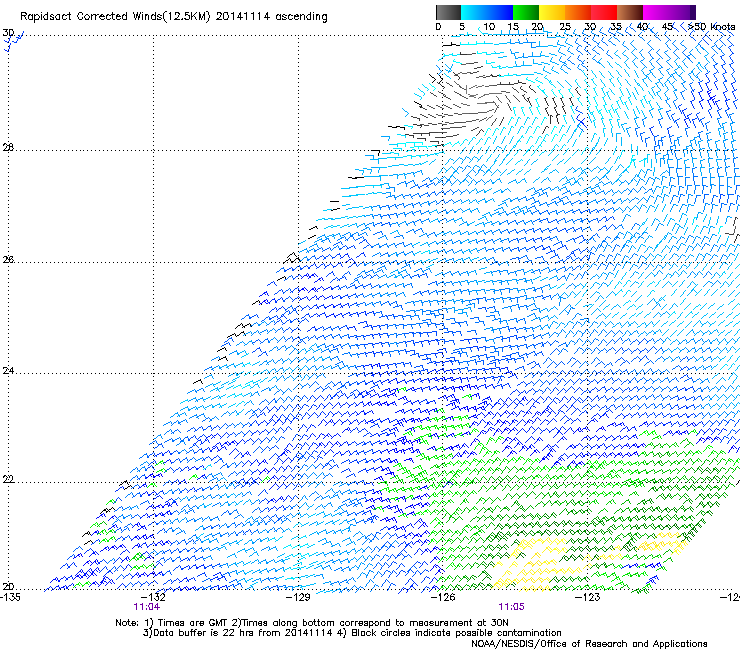Viewport: 740px width, 650px height.
Task: Click the '5' legend scale label
Action: click(x=462, y=27)
